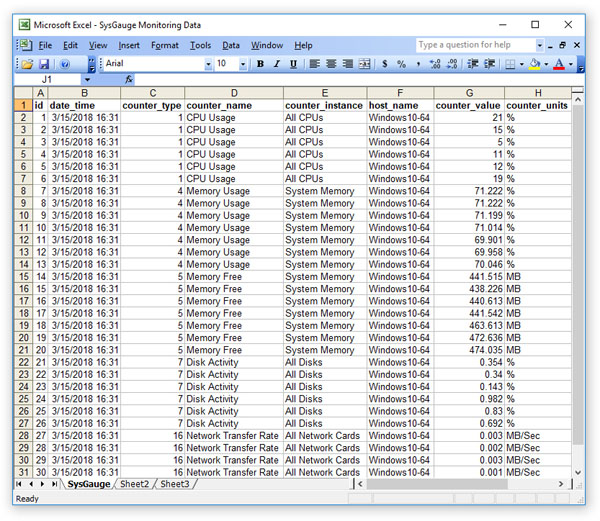Open borders dropdown arrow
This screenshot has height=521, width=600.
[521, 64]
